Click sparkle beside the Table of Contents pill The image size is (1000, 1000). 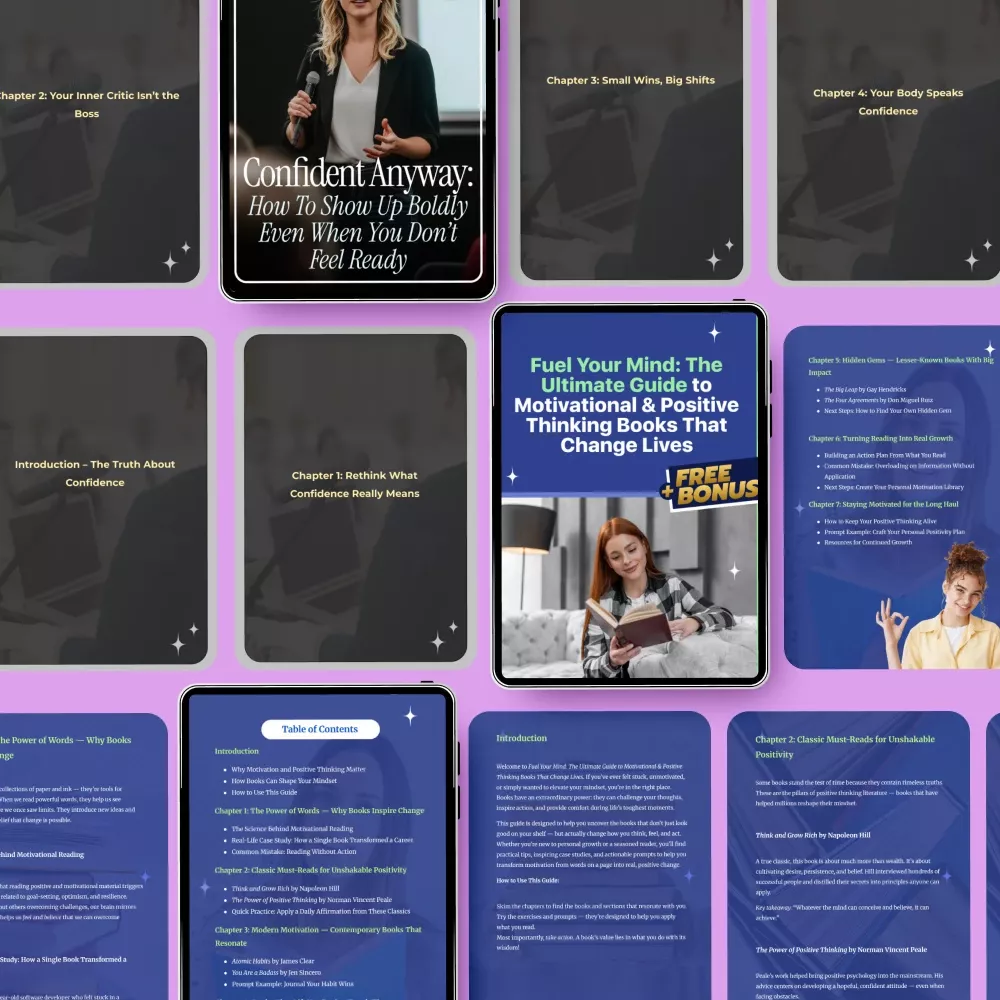(409, 715)
